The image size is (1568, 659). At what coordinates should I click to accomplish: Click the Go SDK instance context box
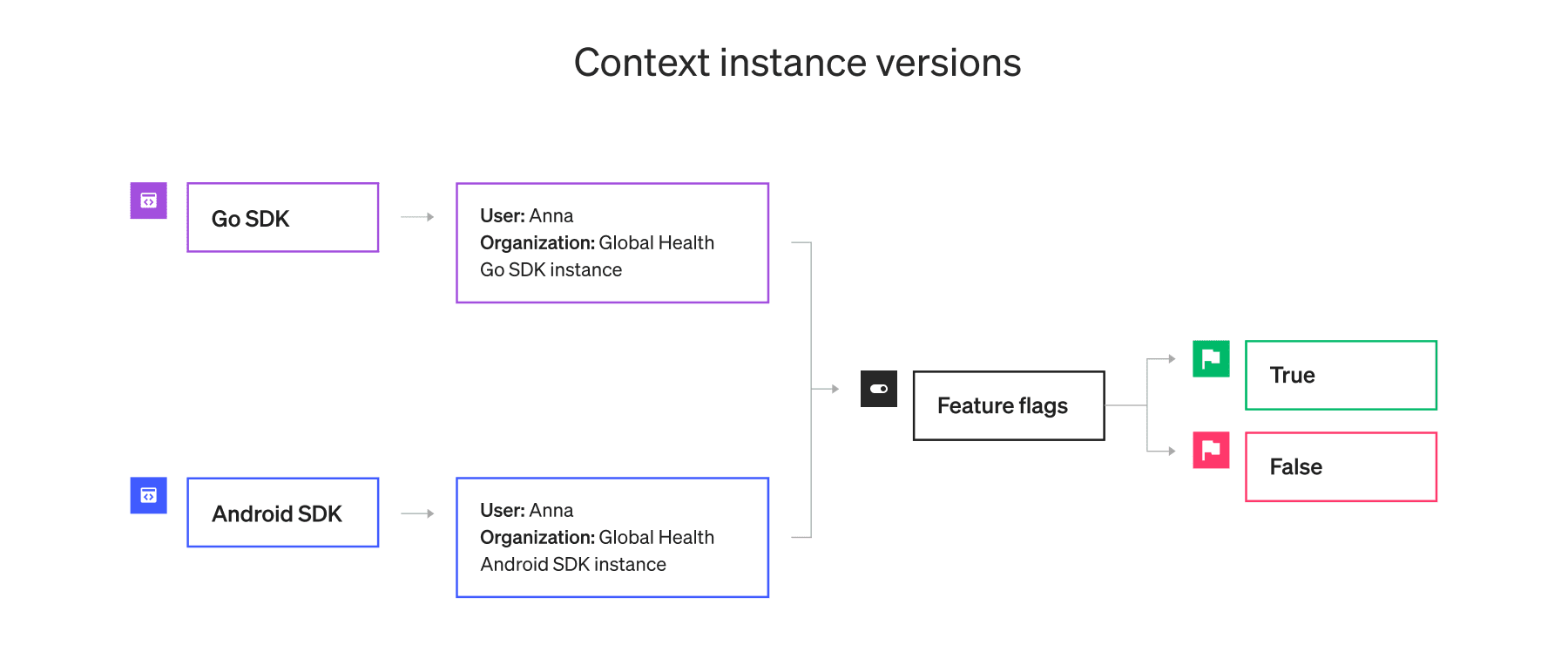[x=612, y=243]
